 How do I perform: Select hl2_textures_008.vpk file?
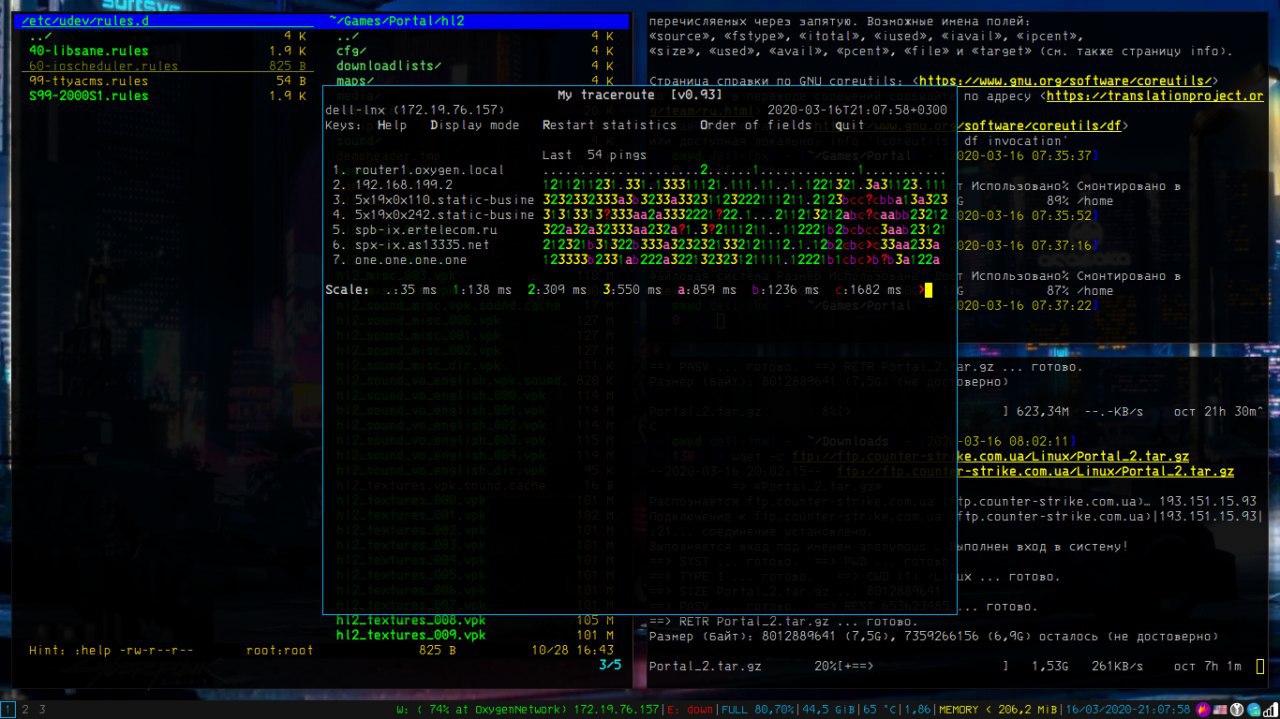478,620
